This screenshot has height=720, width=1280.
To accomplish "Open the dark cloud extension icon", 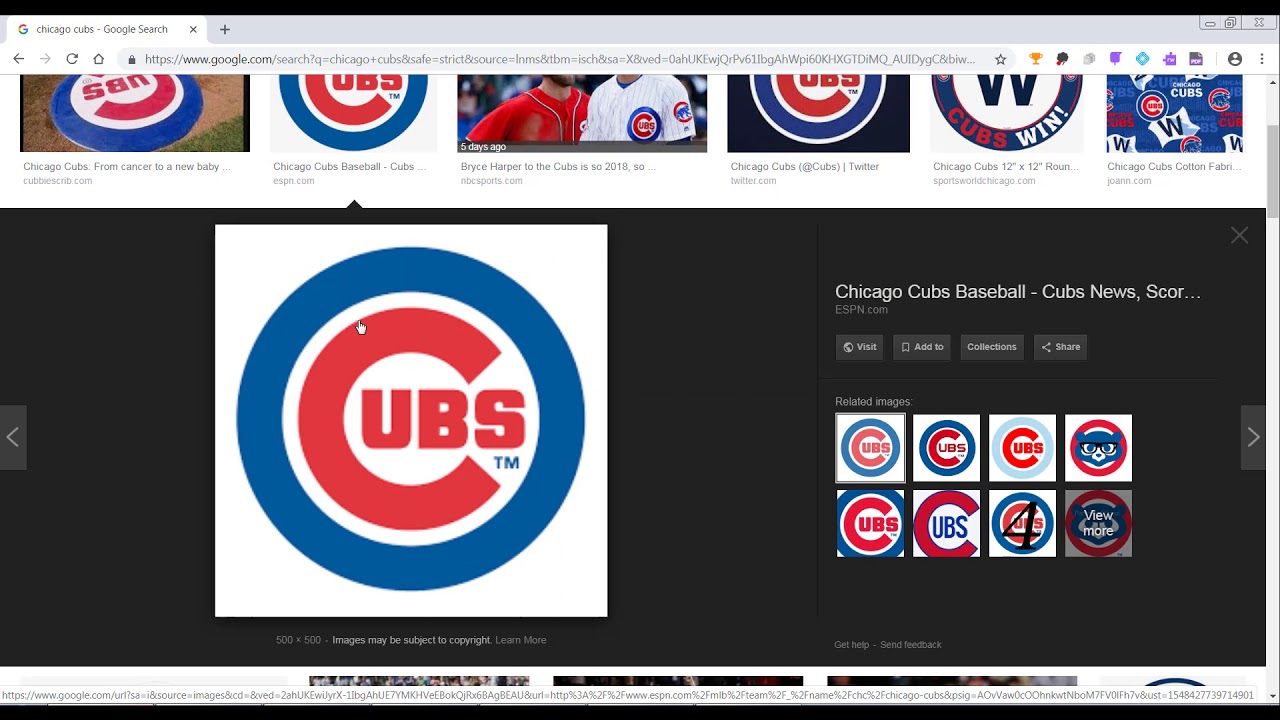I will (1062, 59).
